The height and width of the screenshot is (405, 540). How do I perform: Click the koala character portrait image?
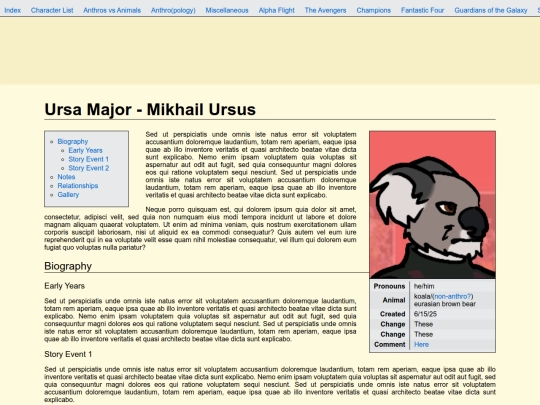[x=433, y=205]
